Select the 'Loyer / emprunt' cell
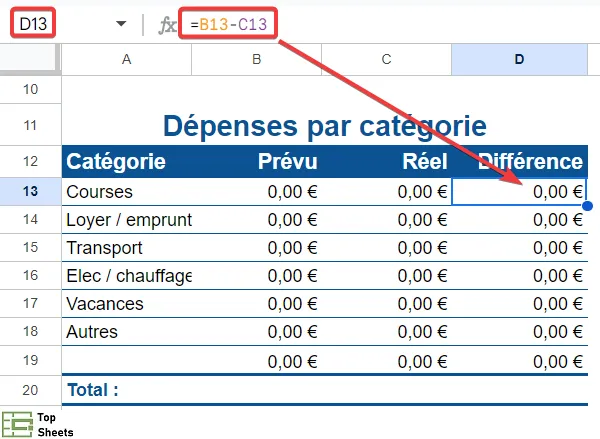 [x=127, y=220]
